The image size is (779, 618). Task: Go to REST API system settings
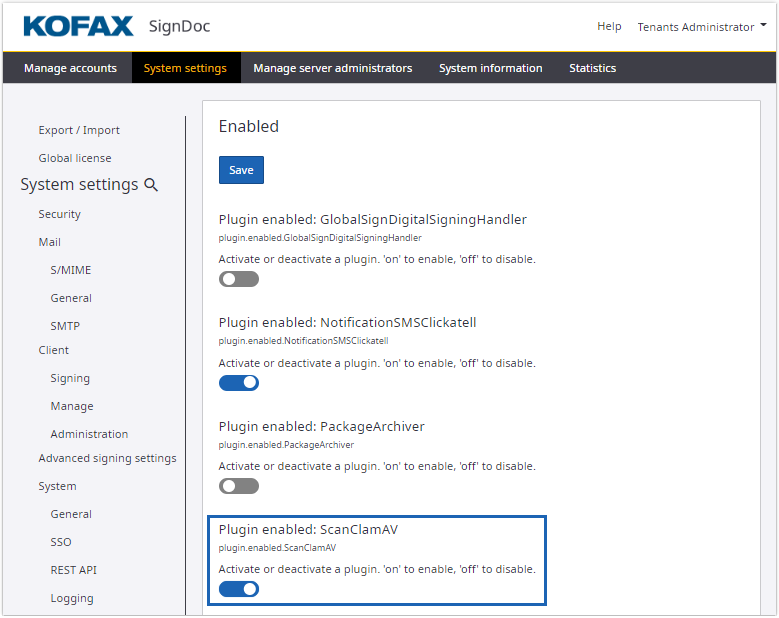click(74, 570)
